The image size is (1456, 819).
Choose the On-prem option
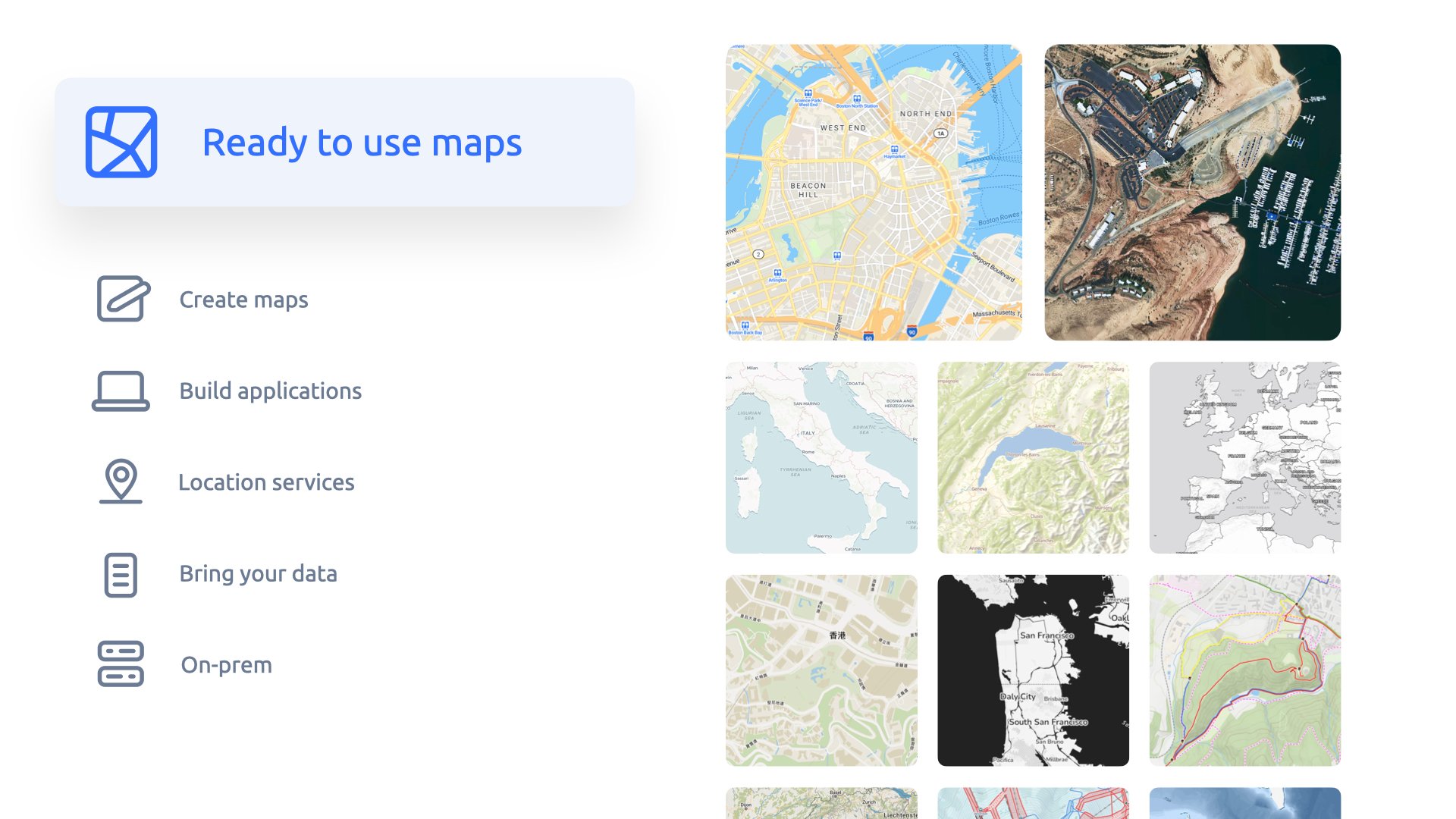(226, 665)
